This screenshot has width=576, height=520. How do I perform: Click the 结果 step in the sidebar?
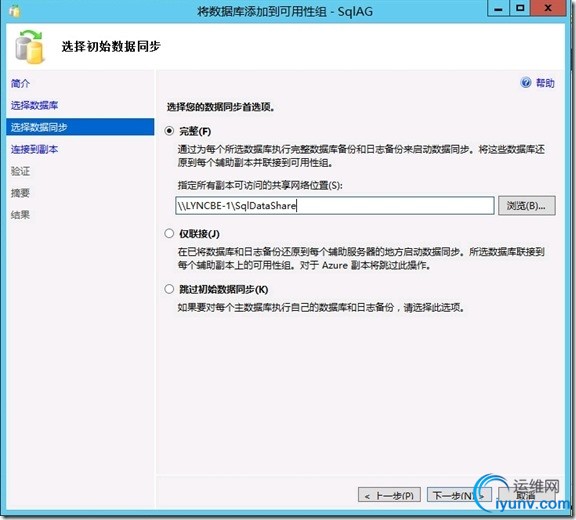(x=20, y=214)
